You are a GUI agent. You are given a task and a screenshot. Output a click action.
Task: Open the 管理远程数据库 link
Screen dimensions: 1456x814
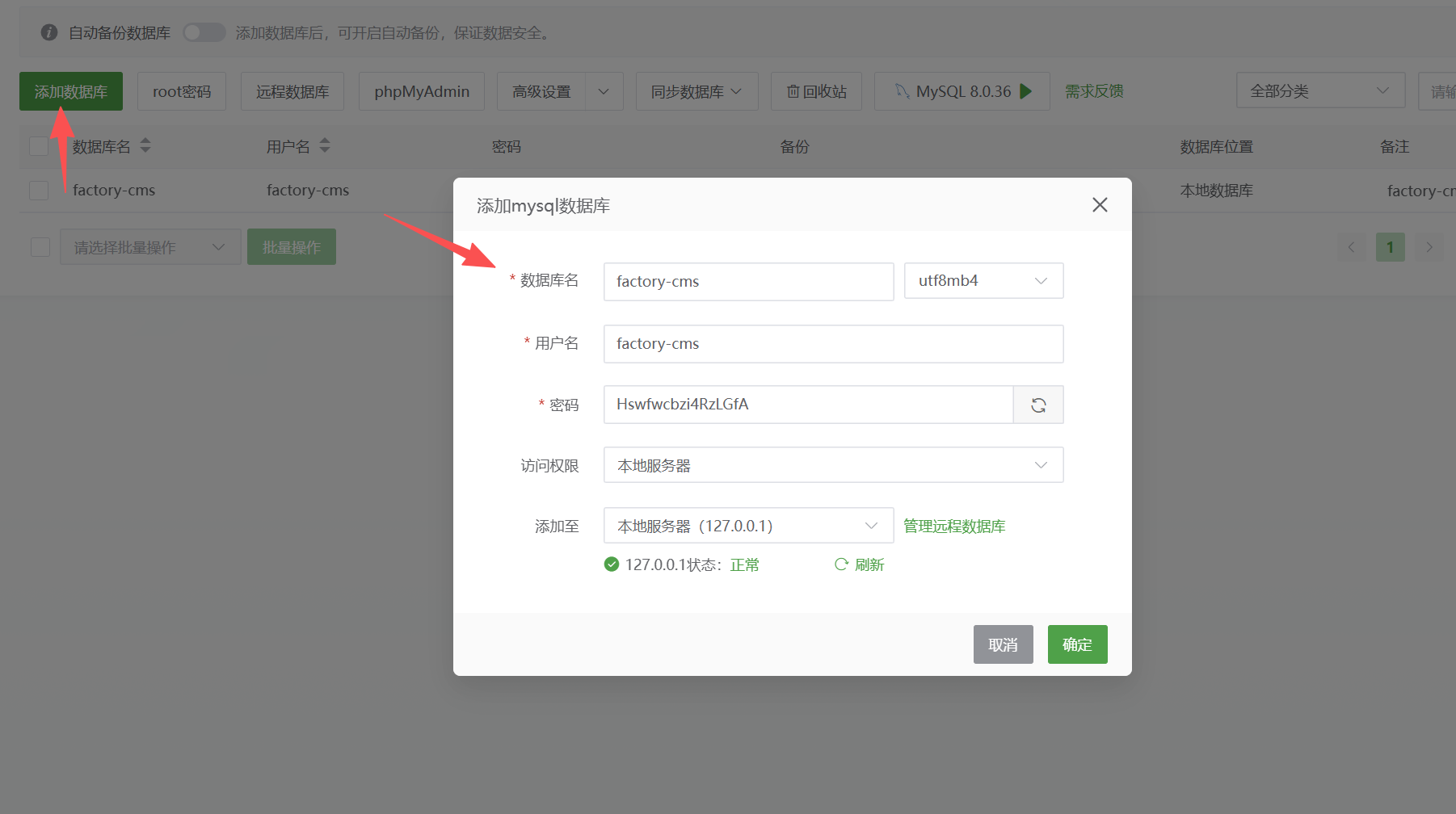pyautogui.click(x=954, y=527)
